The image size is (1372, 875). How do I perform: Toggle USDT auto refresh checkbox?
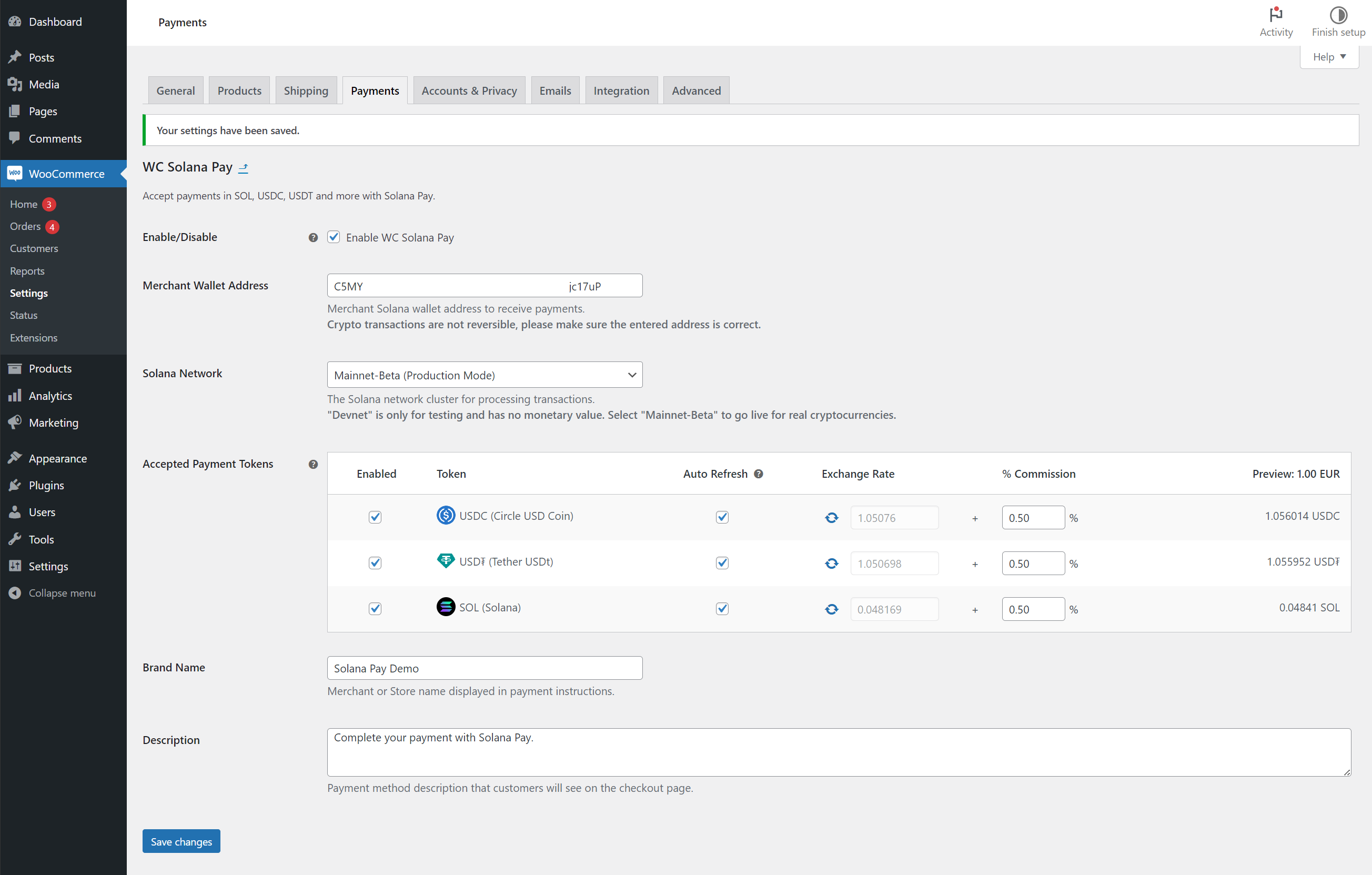tap(722, 562)
